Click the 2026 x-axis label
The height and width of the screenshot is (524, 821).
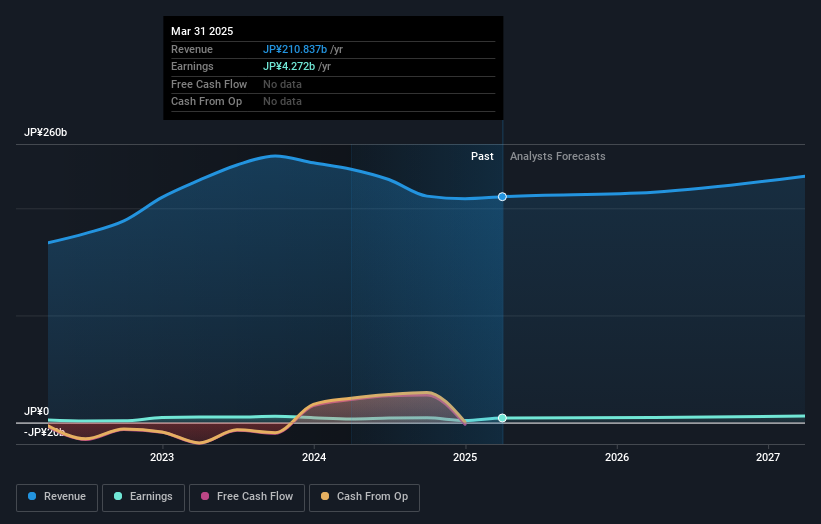617,458
